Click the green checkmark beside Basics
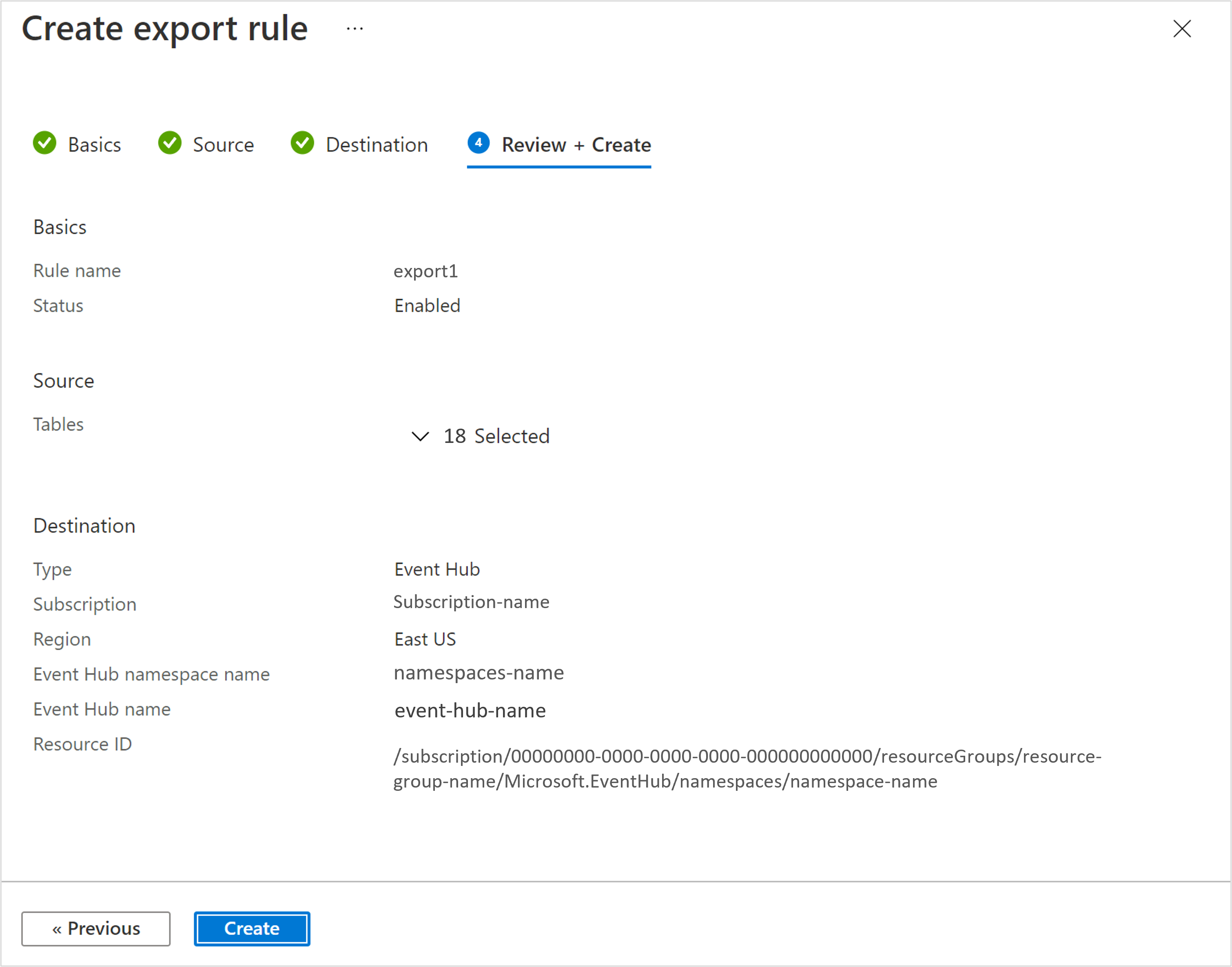Image resolution: width=1232 pixels, height=967 pixels. [x=45, y=143]
